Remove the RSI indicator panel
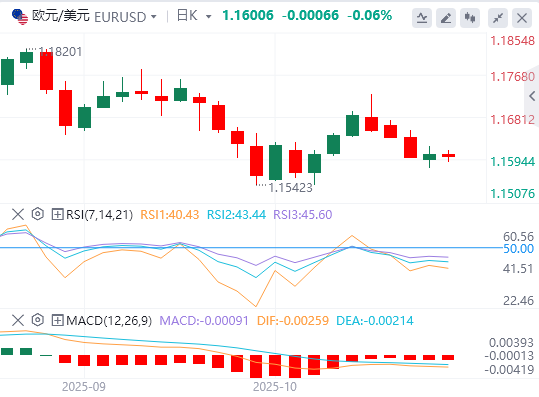539x397 pixels. point(18,214)
